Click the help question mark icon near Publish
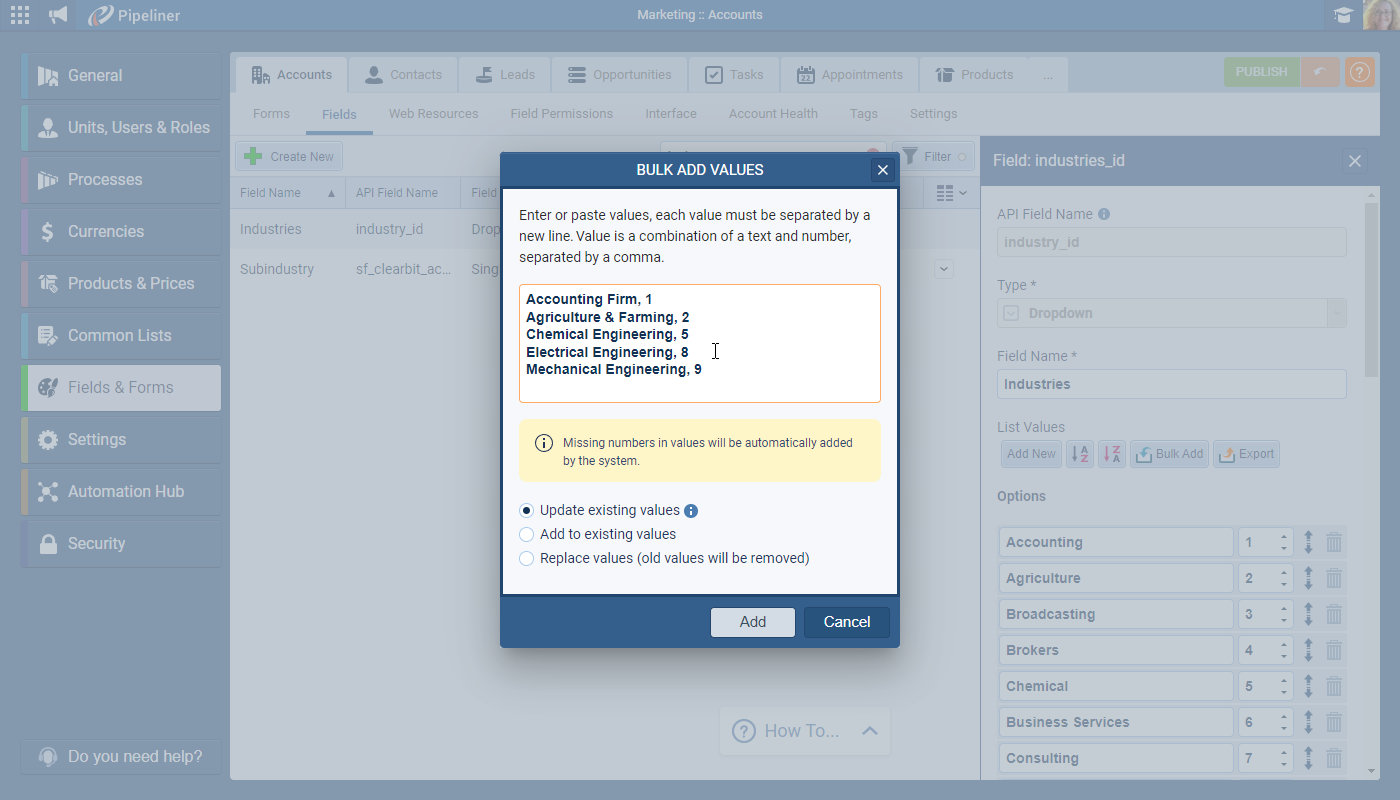Screen dimensions: 1400x800 (1359, 73)
